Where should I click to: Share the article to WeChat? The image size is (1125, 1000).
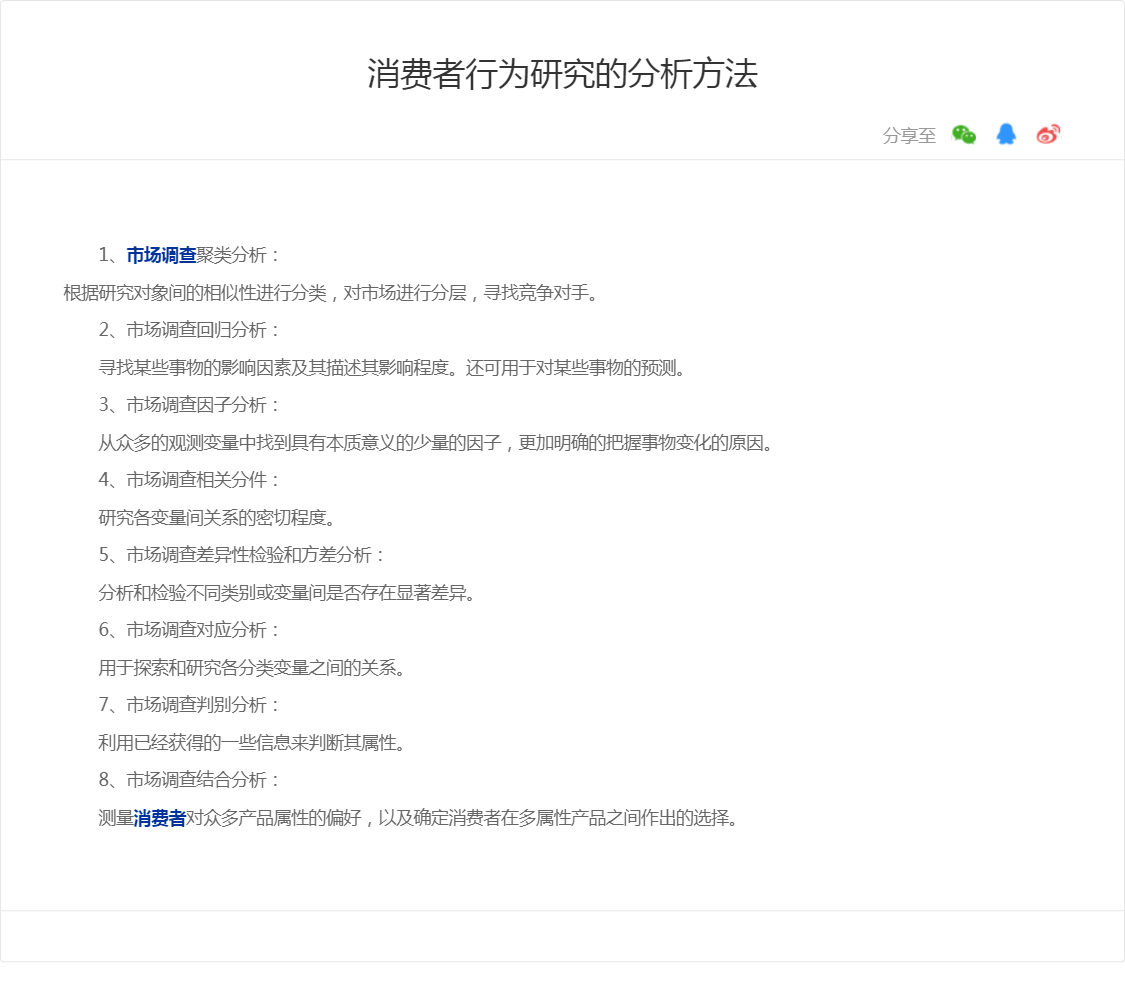(964, 134)
